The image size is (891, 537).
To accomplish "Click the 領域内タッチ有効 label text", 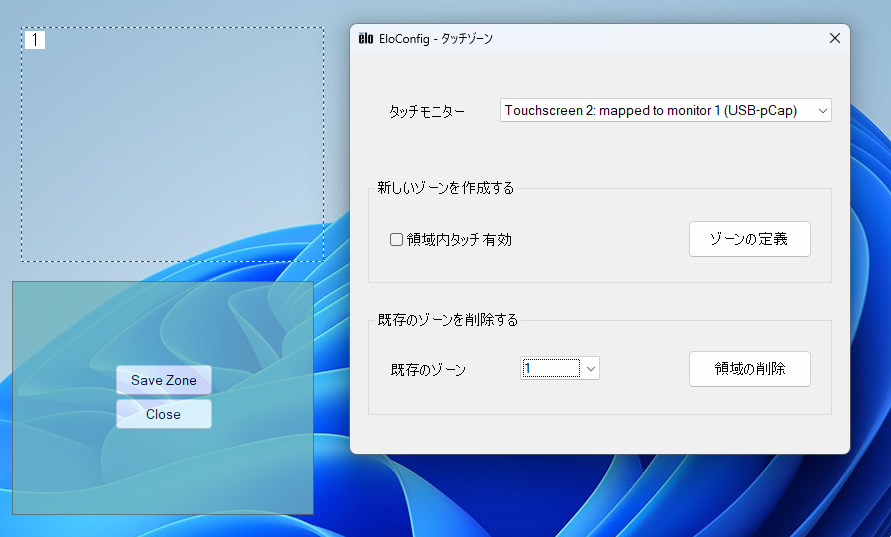I will (x=459, y=240).
